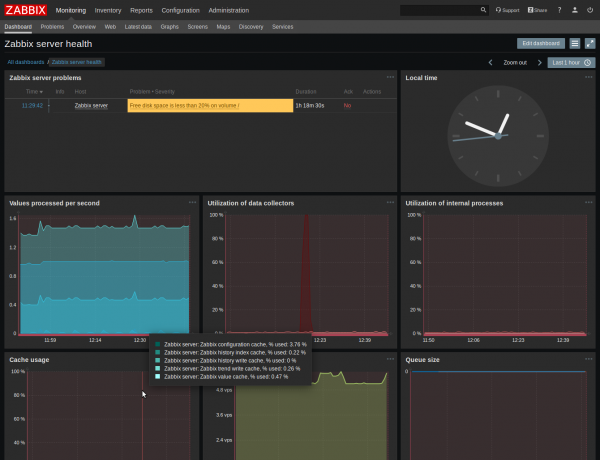Click next time period arrow
Image resolution: width=600 pixels, height=460 pixels.
tap(540, 62)
